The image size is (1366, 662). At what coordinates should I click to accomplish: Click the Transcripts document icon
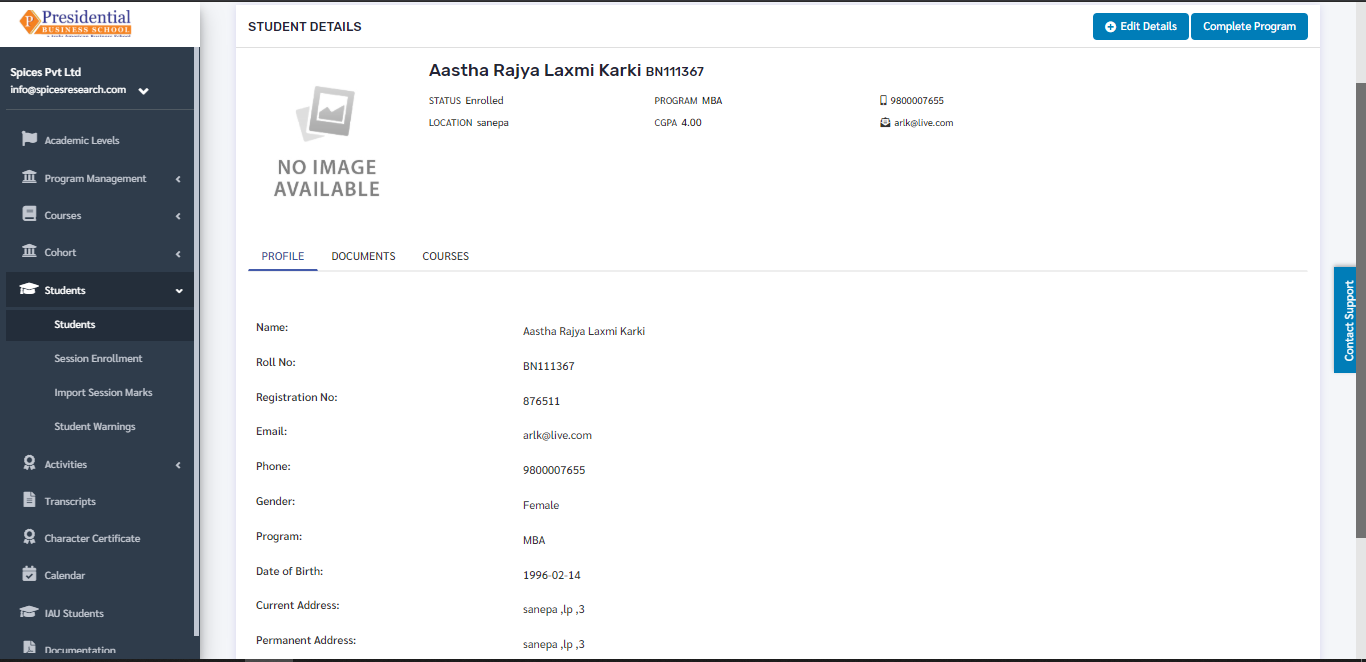coord(29,501)
